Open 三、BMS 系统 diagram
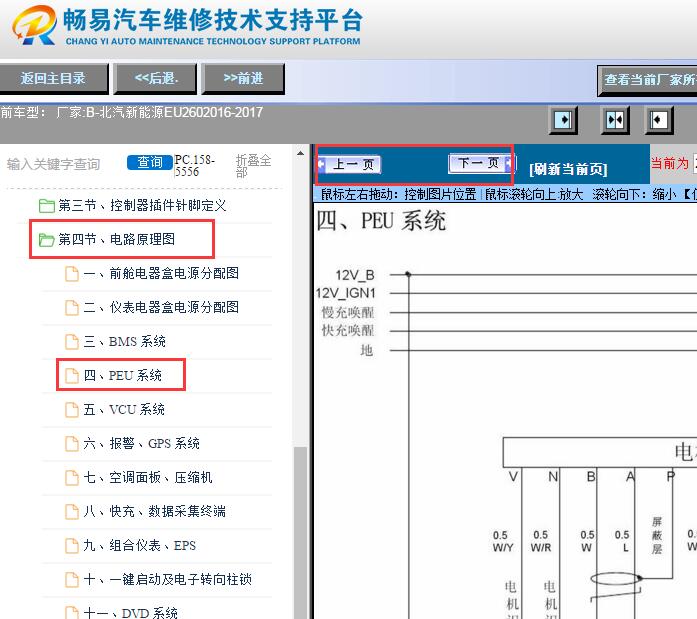697x619 pixels. pyautogui.click(x=124, y=342)
